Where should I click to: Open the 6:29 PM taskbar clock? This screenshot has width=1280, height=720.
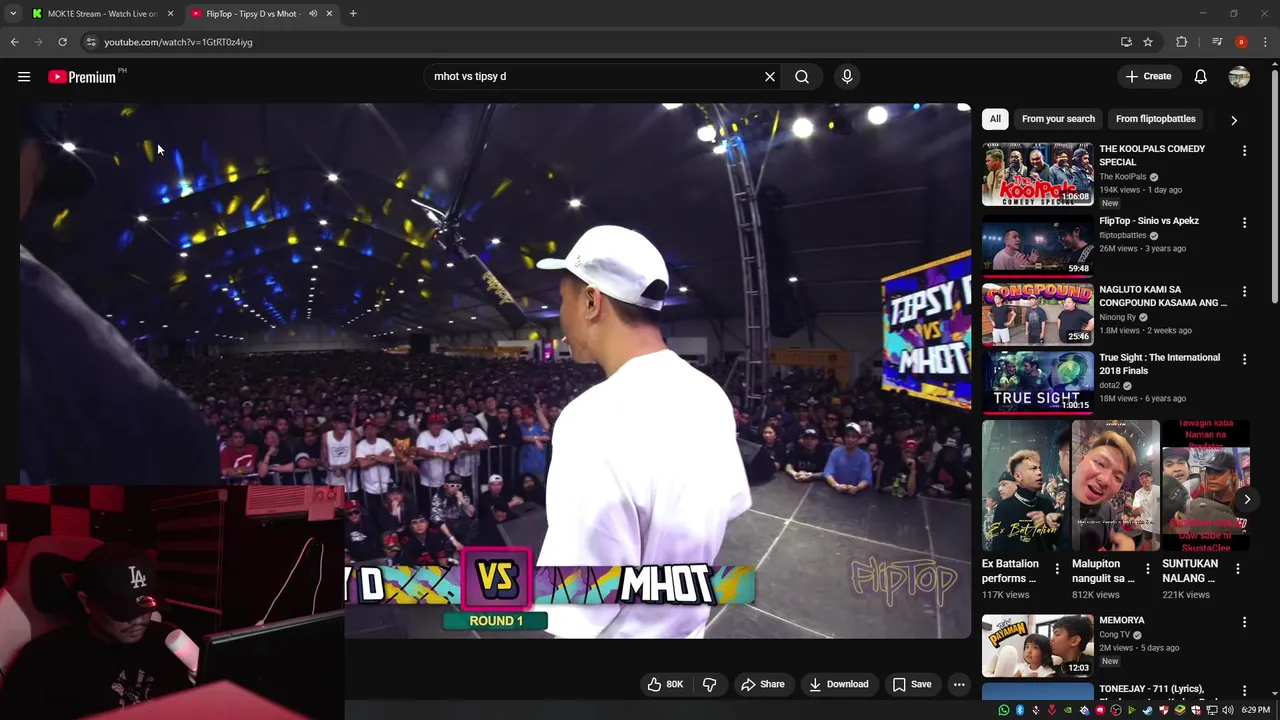pyautogui.click(x=1256, y=710)
